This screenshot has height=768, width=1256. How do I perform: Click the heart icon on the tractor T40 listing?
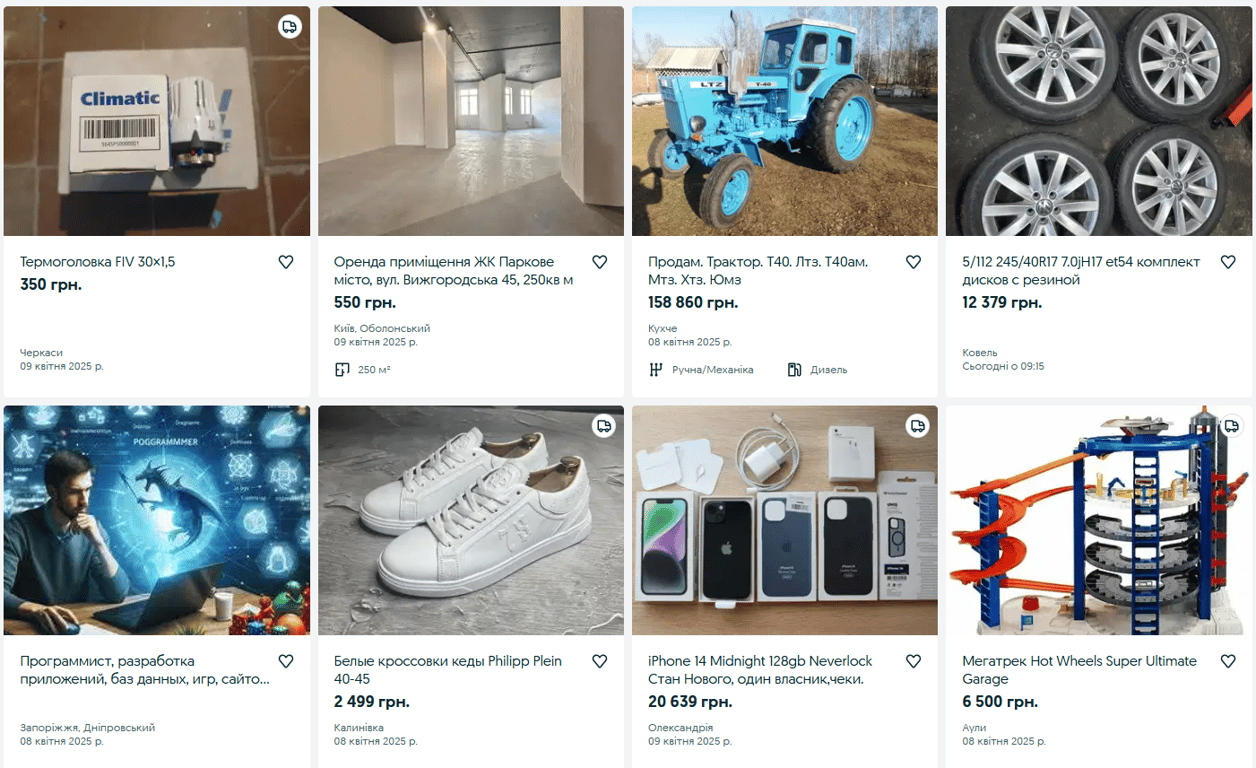[x=913, y=261]
